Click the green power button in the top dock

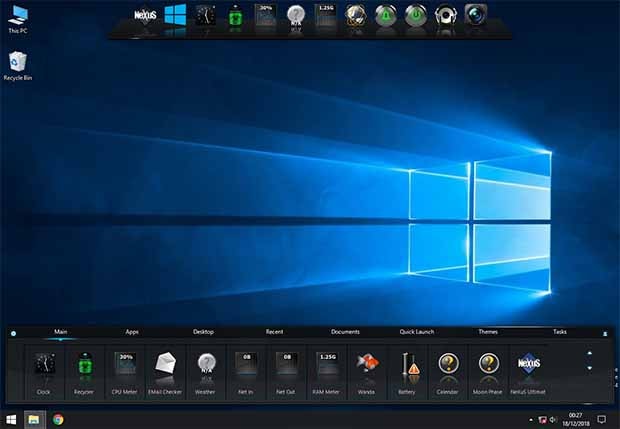click(416, 16)
